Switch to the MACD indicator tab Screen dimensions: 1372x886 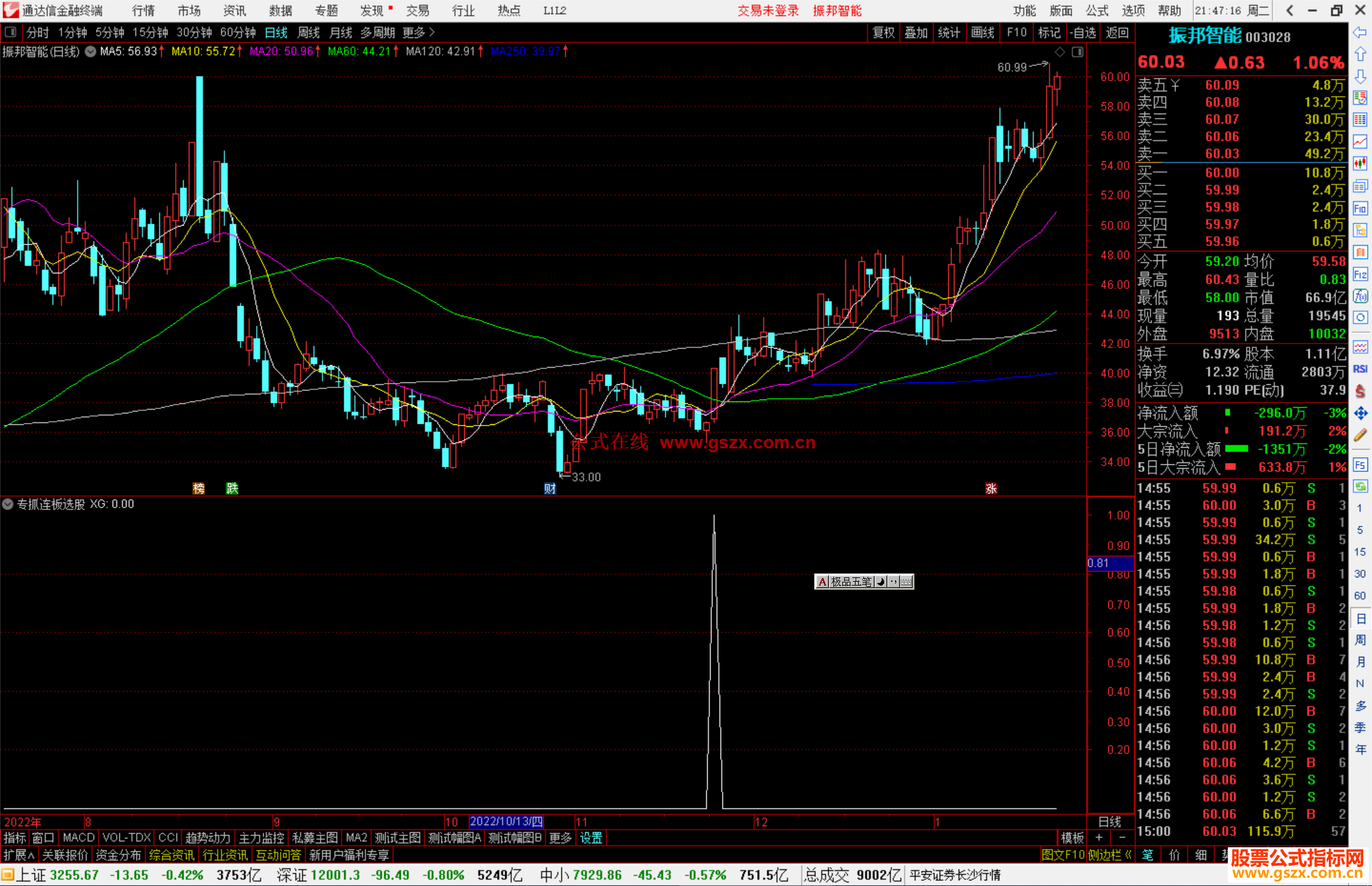(78, 838)
